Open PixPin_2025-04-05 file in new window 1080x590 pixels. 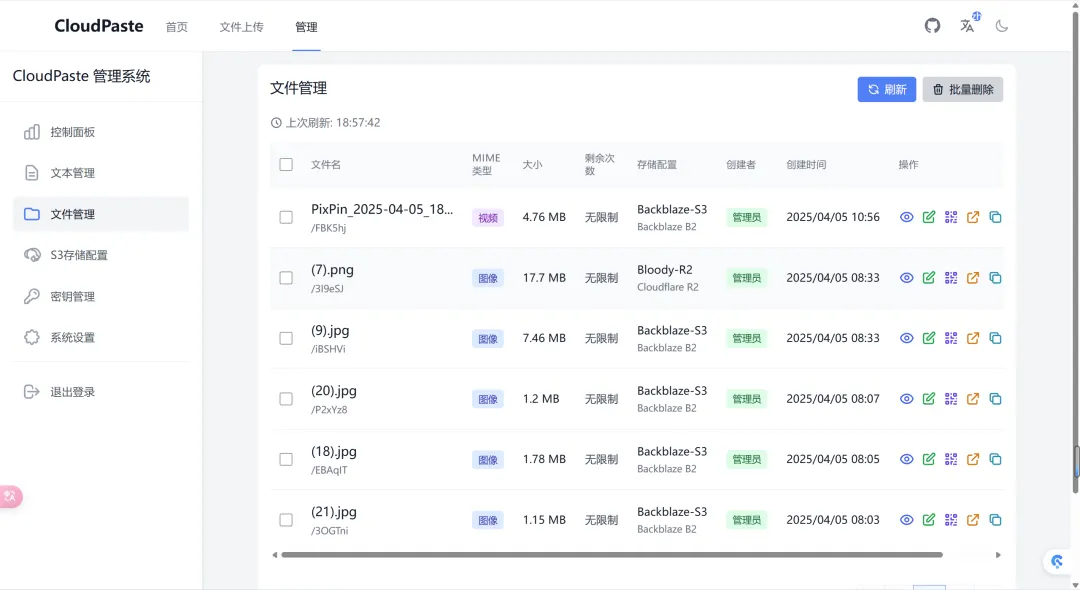(973, 218)
